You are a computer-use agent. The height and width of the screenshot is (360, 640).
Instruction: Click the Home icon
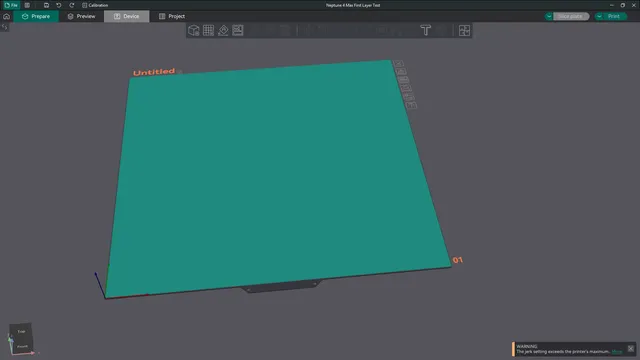(7, 16)
